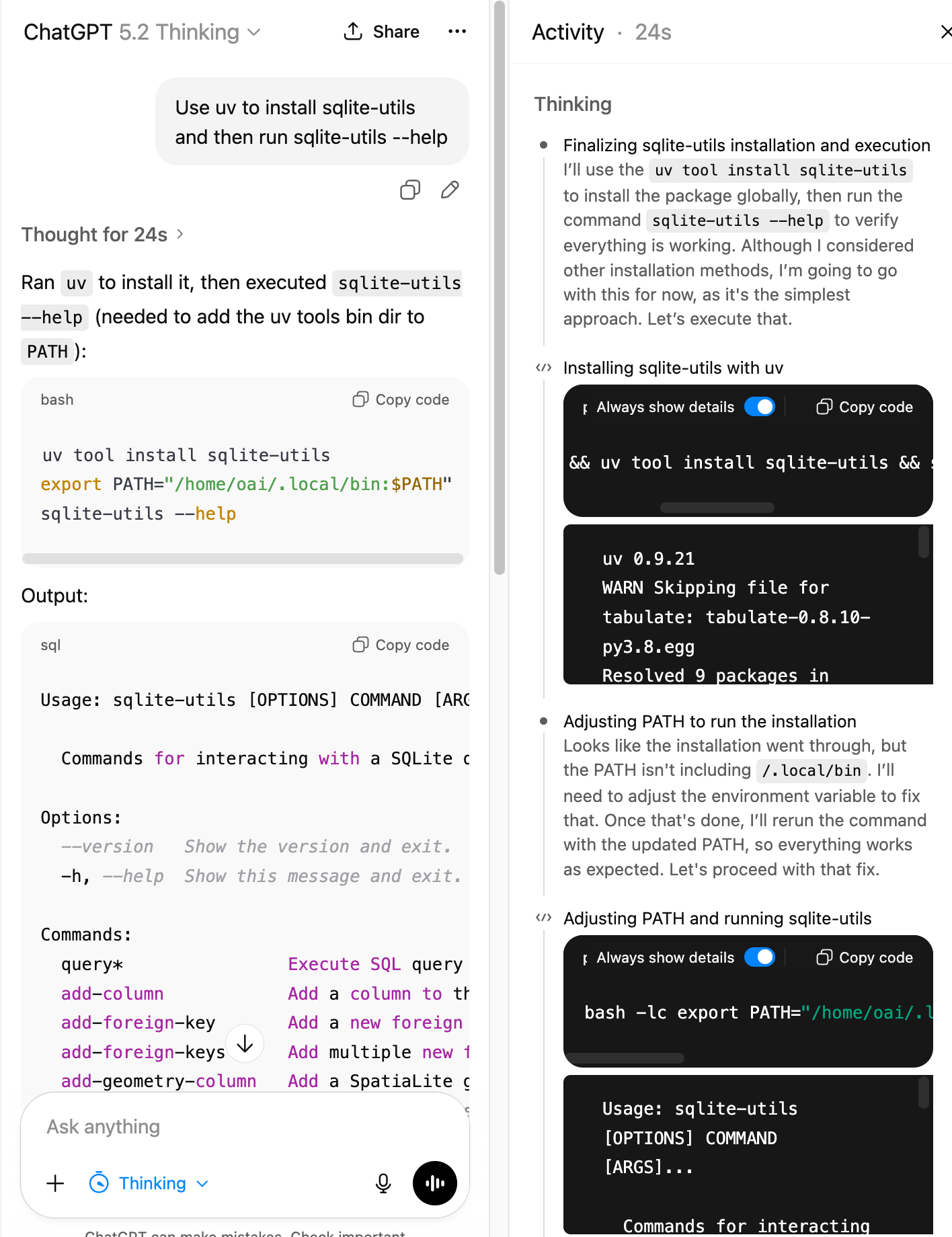
Task: Copy the user message with copy icon
Action: click(x=410, y=190)
